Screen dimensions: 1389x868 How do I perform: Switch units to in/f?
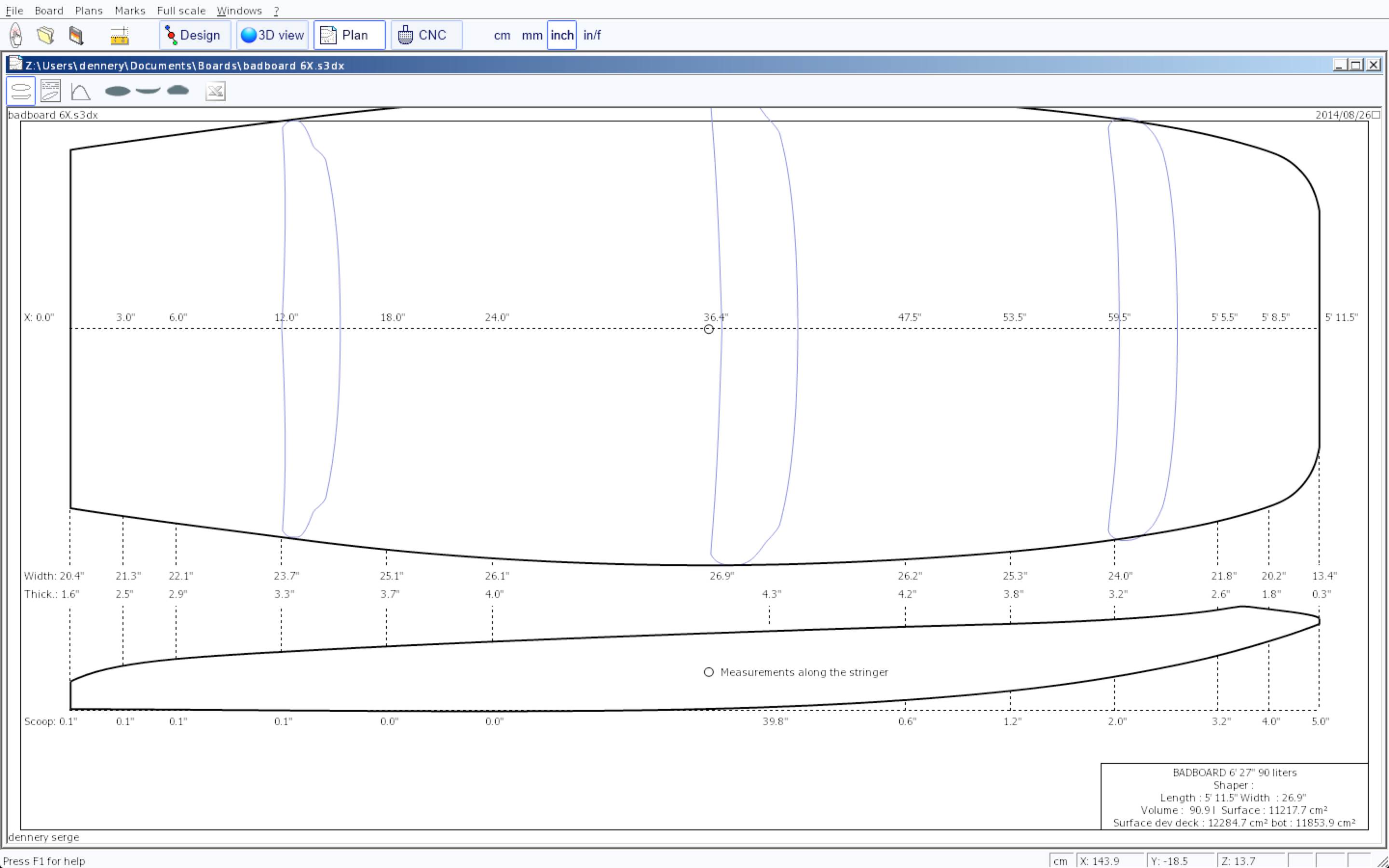pyautogui.click(x=592, y=35)
